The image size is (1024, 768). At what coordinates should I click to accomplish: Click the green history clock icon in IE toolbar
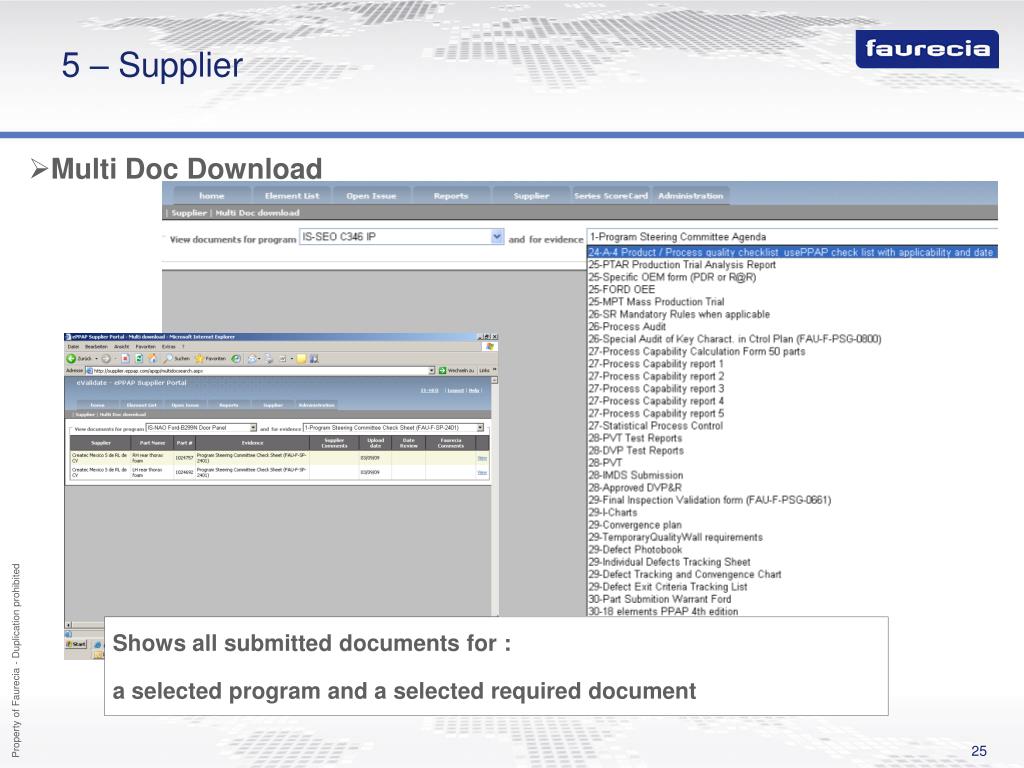[x=236, y=359]
